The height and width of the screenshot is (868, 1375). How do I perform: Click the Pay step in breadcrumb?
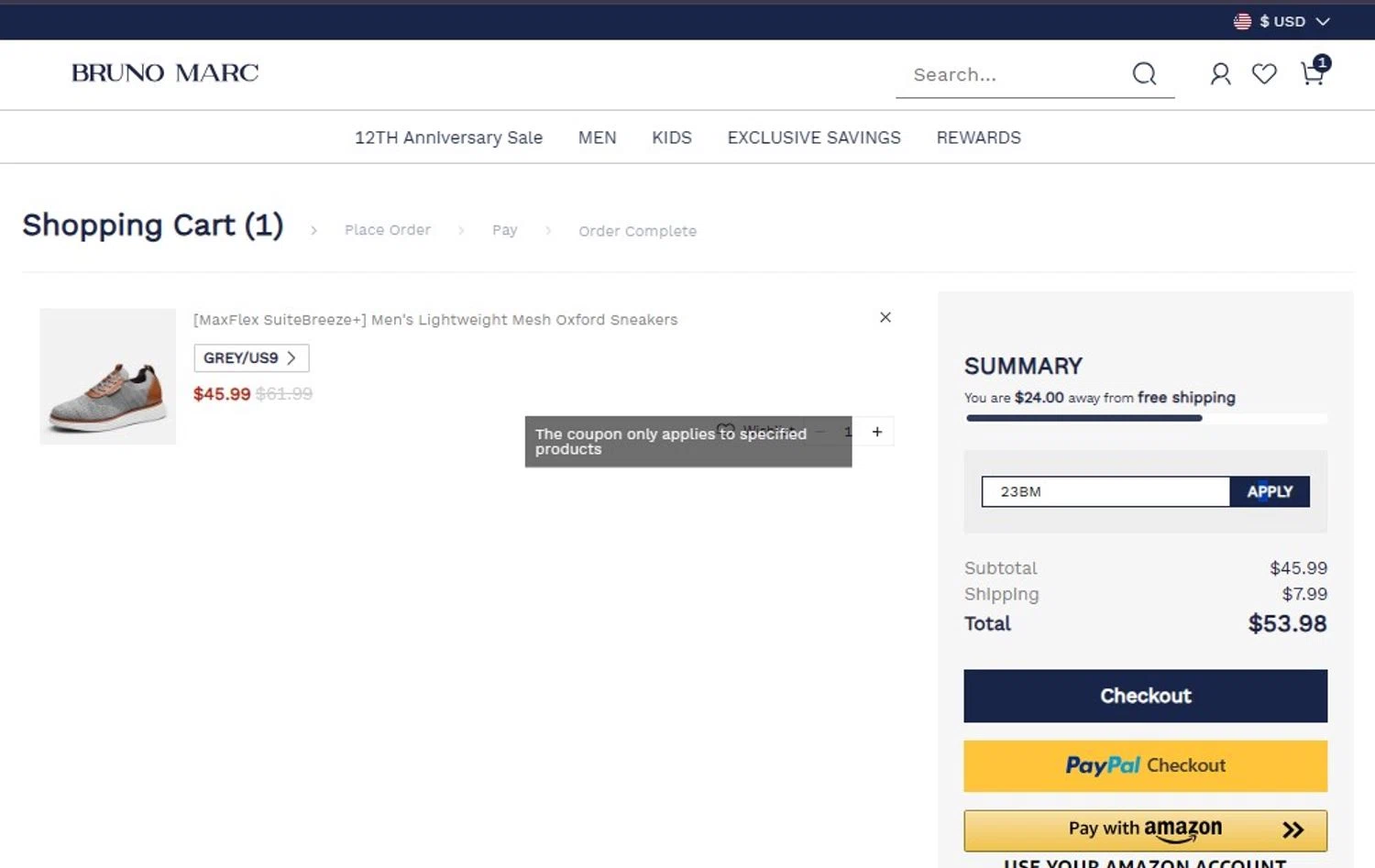(504, 230)
